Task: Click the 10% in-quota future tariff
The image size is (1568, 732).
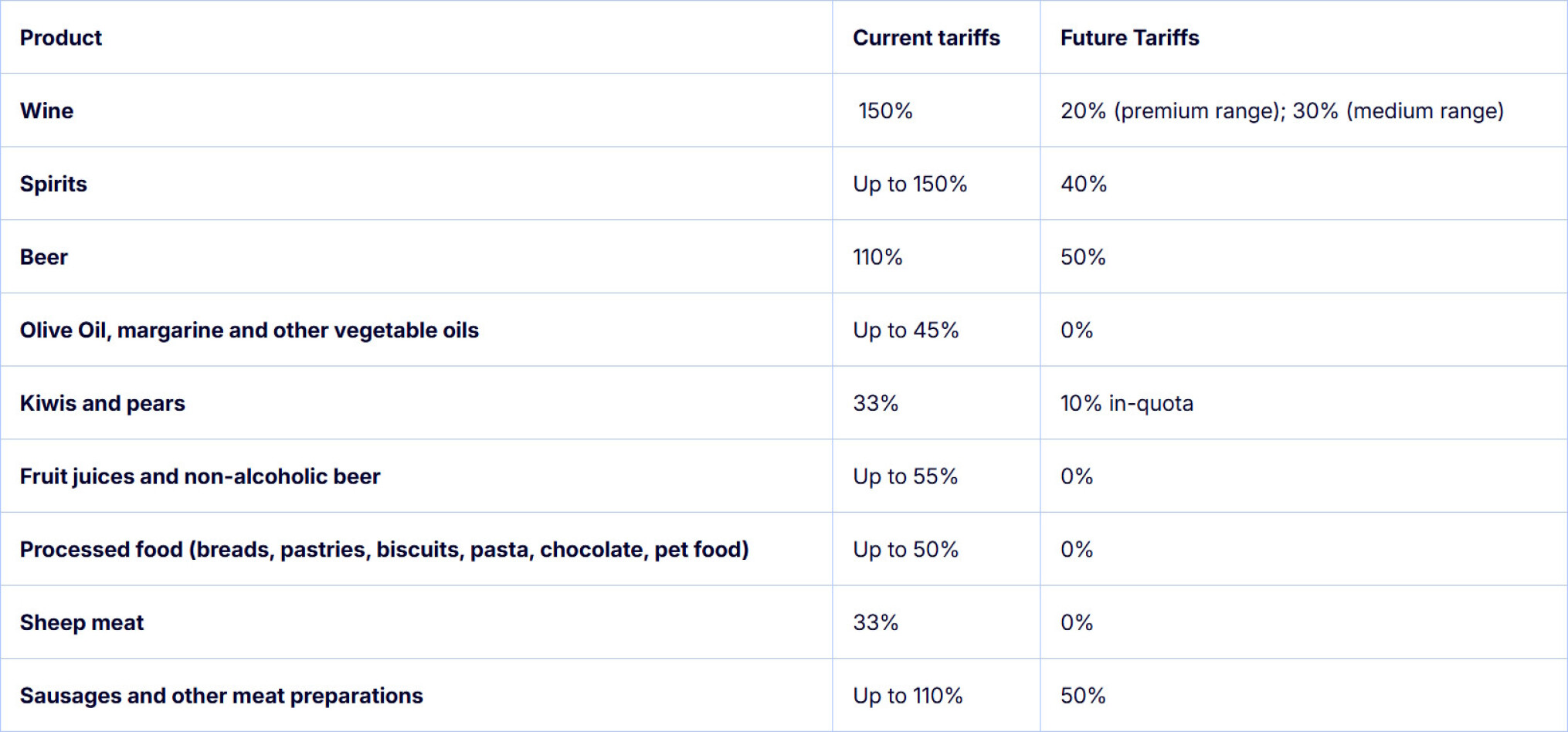Action: (x=1126, y=403)
